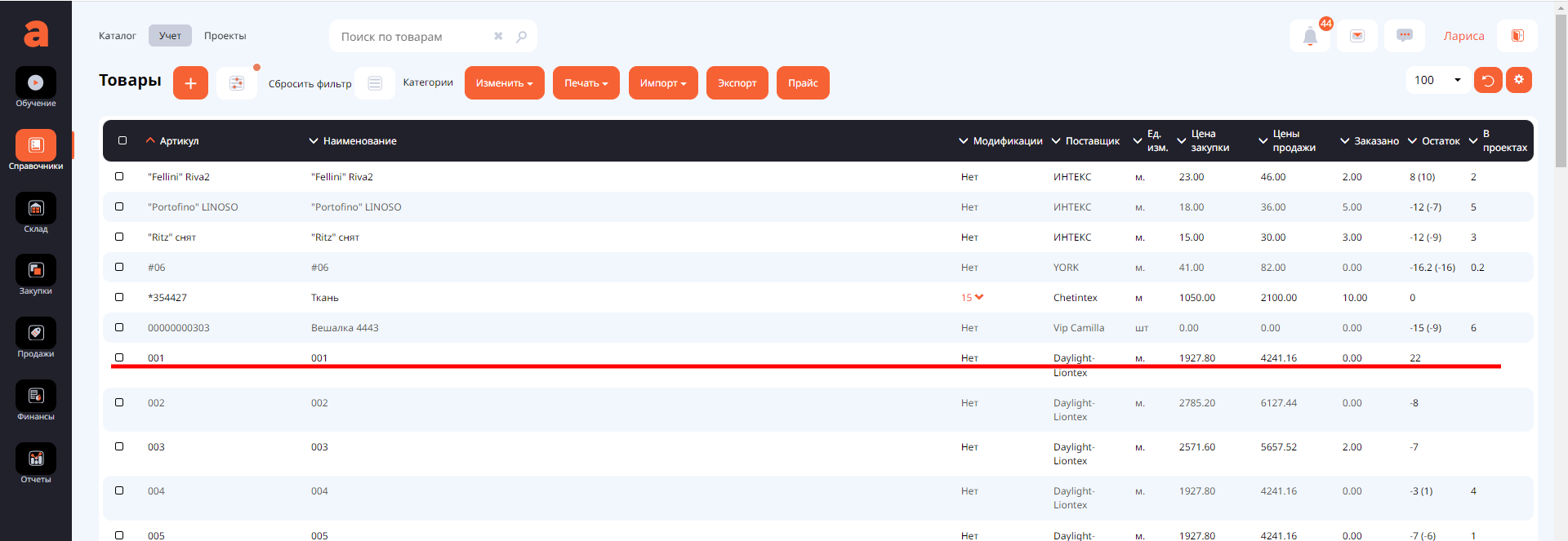Open the Печать dropdown menu

(586, 83)
